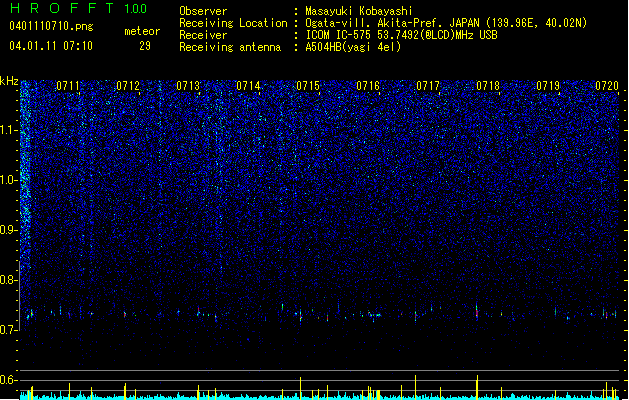Viewport: 629px width, 400px height.
Task: Click the 0.6 kHz axis tick label
Action: pos(9,380)
